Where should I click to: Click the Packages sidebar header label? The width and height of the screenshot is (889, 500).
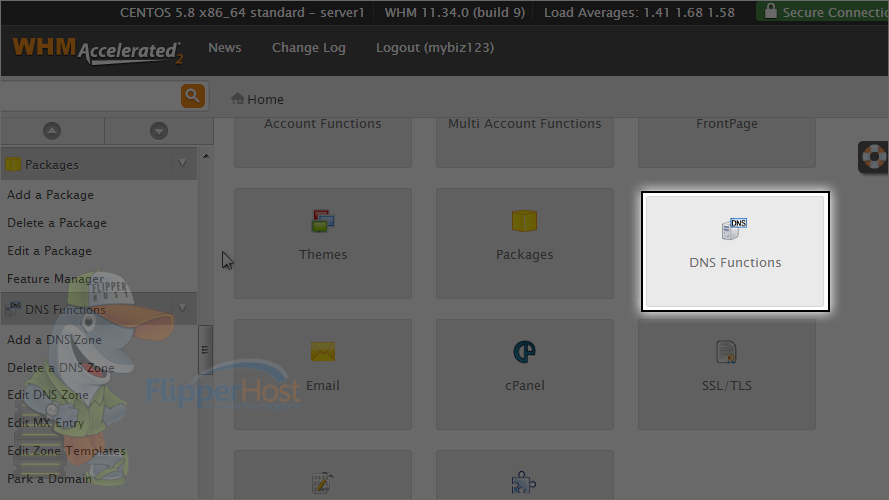[x=52, y=164]
